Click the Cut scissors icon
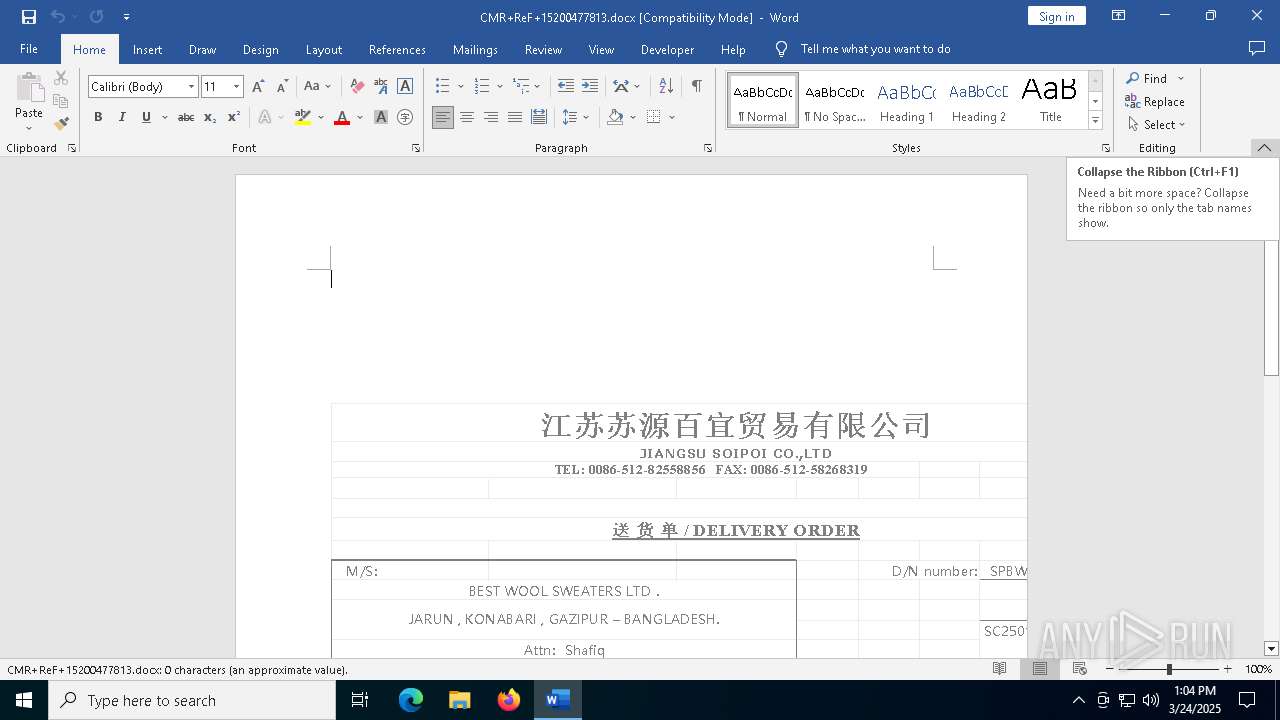The height and width of the screenshot is (720, 1280). point(61,78)
